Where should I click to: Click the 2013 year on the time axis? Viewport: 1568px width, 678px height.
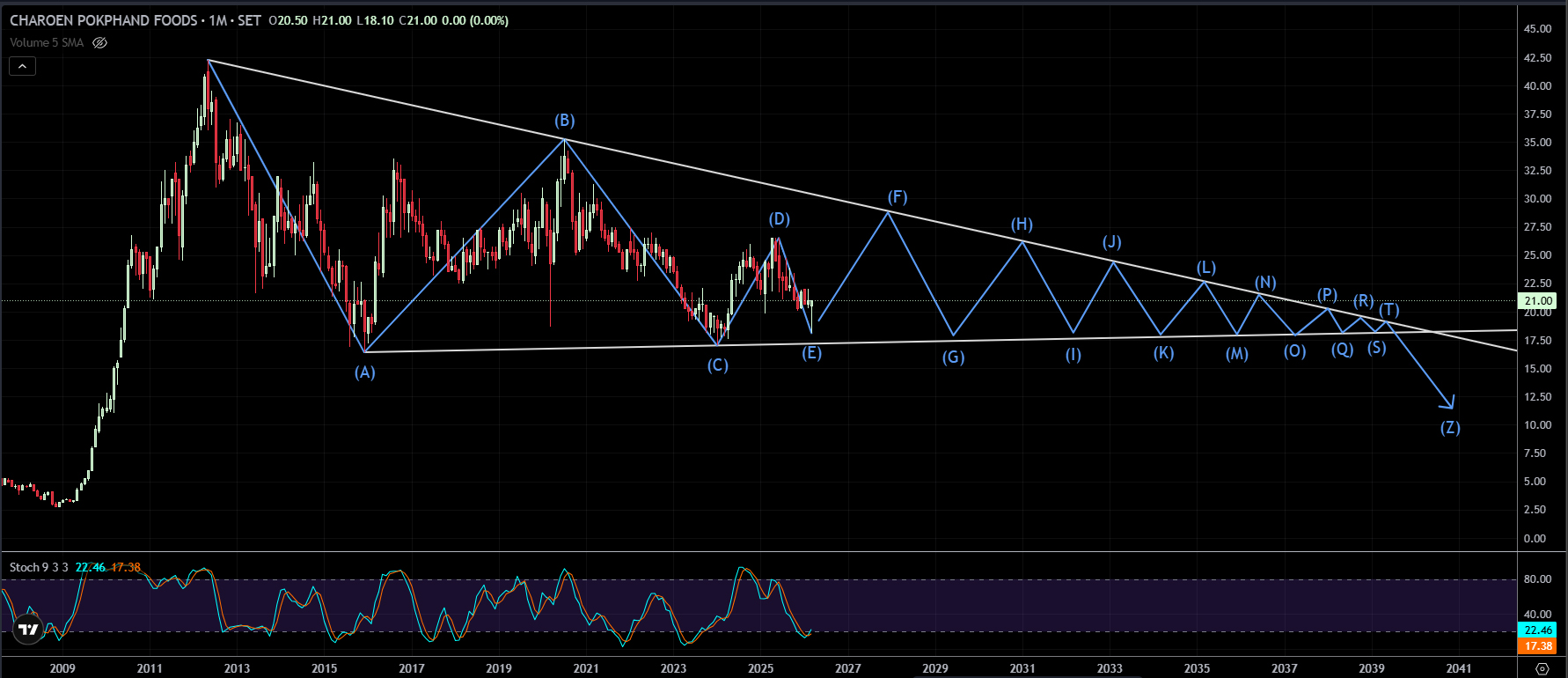(238, 668)
